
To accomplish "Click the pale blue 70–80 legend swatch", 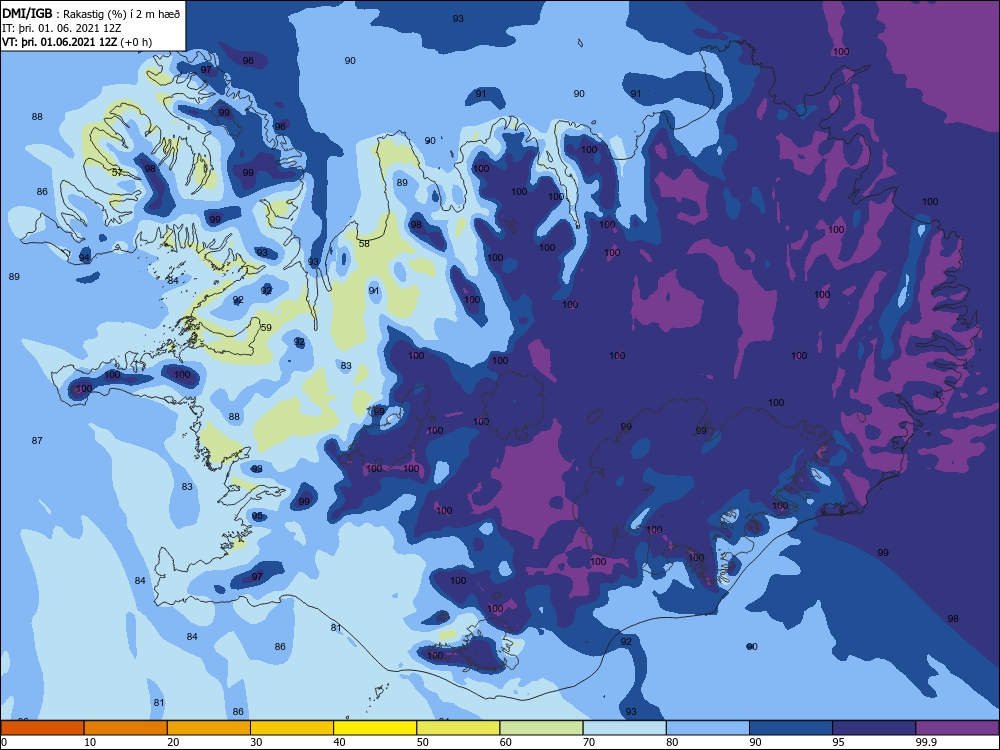I will click(x=624, y=728).
